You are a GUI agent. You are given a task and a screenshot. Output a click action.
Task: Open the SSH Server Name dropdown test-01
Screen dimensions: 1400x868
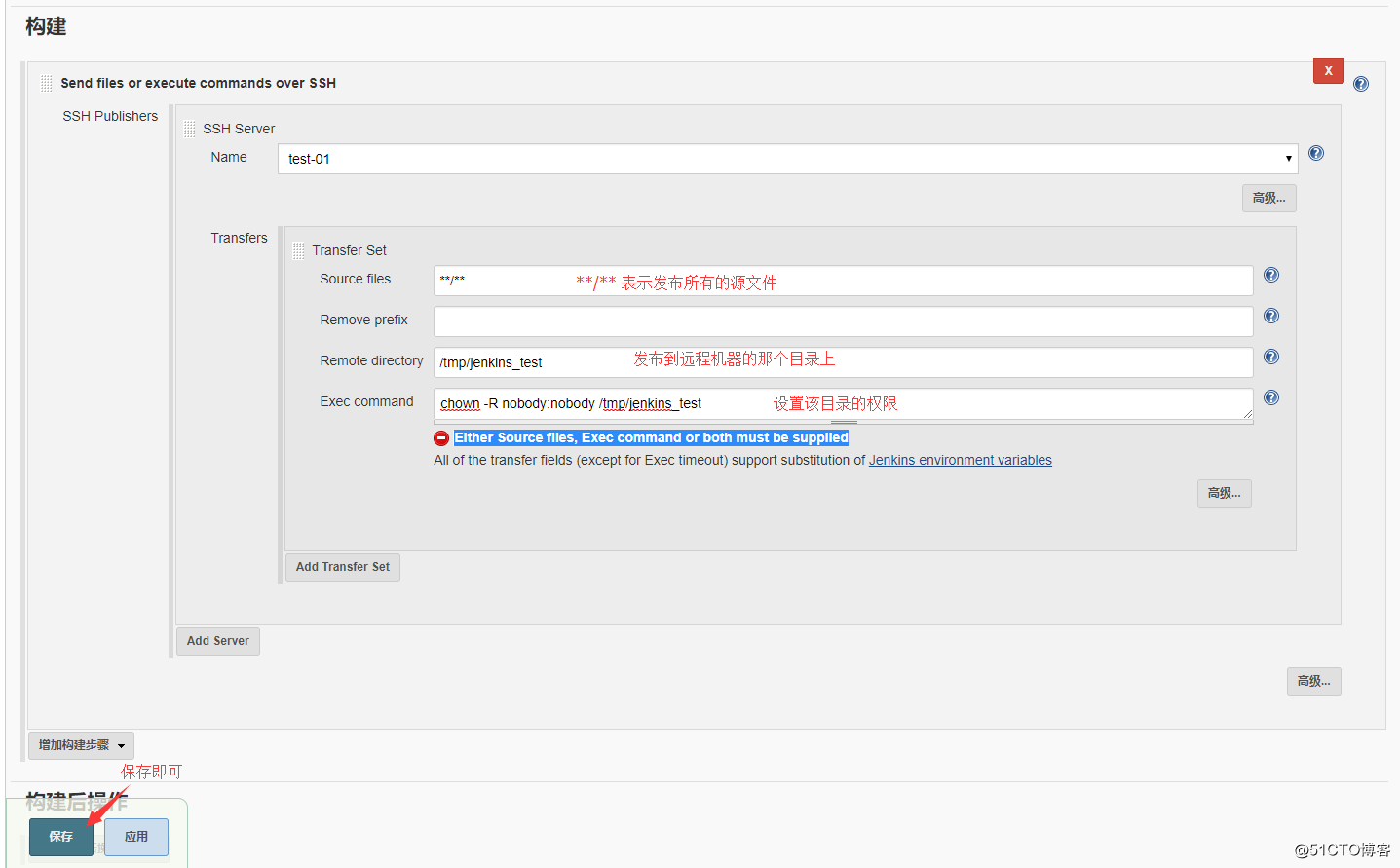pos(787,159)
